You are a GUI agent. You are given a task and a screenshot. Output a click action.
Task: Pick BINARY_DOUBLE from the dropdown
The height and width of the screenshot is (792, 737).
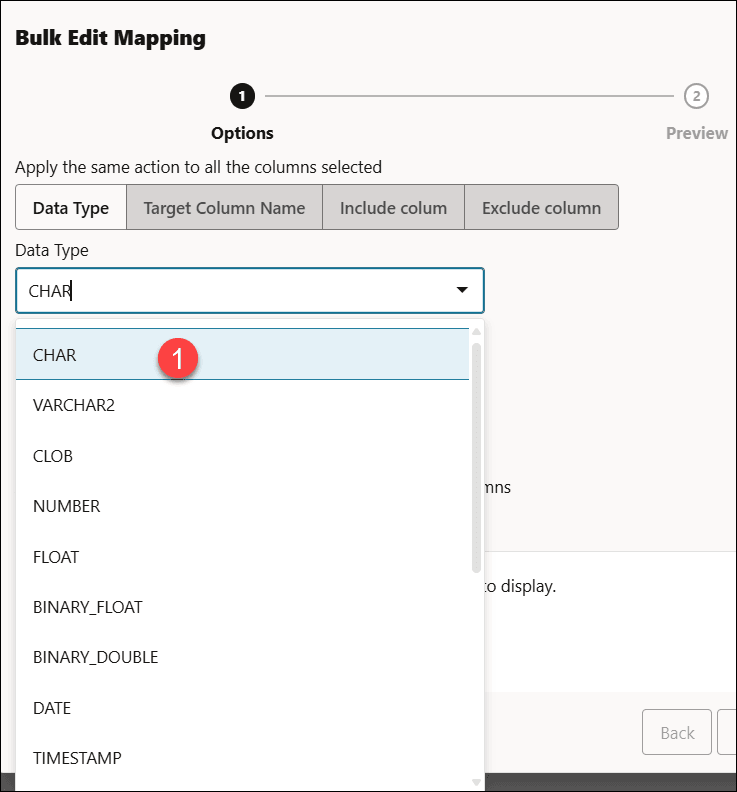click(x=95, y=657)
